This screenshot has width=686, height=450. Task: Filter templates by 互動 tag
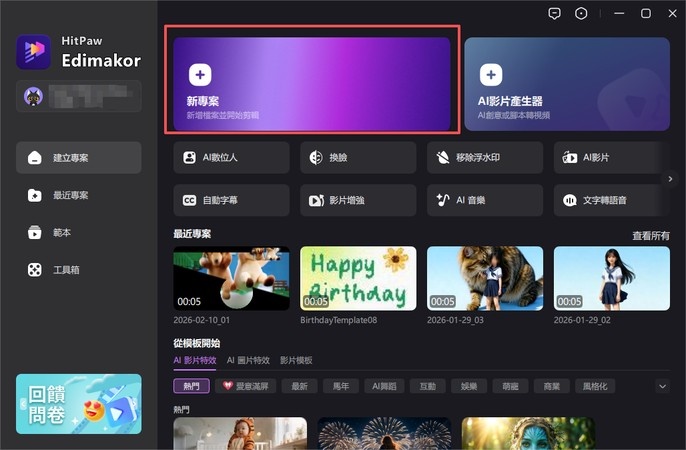tap(427, 386)
